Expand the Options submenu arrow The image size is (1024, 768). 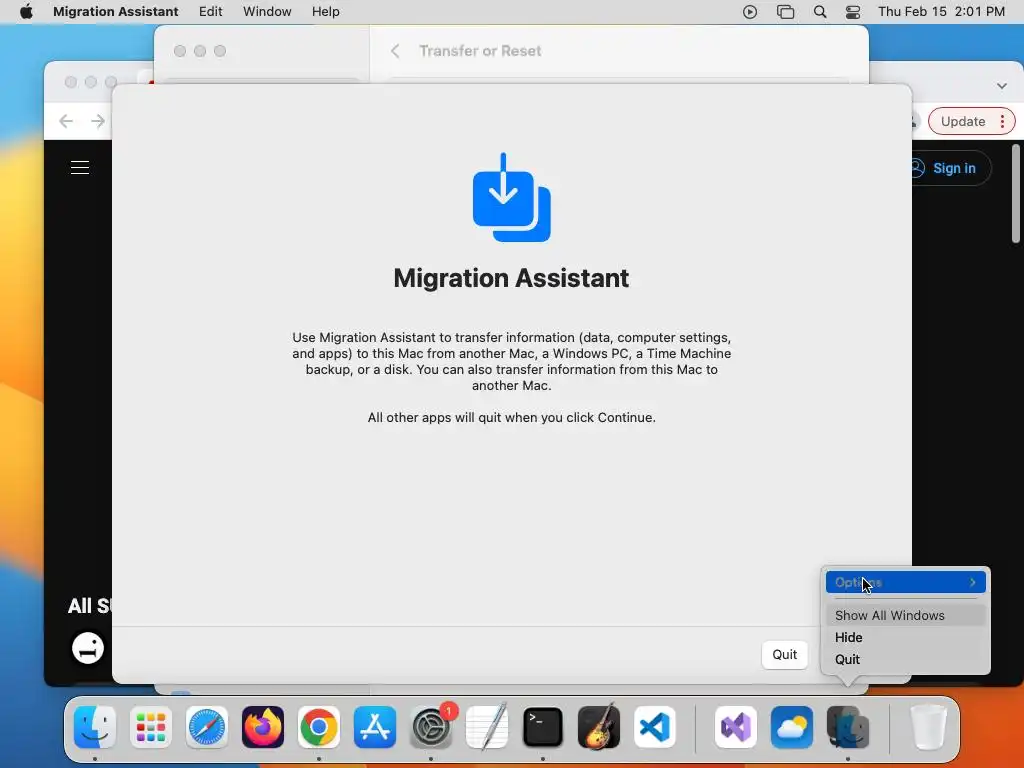pyautogui.click(x=972, y=583)
